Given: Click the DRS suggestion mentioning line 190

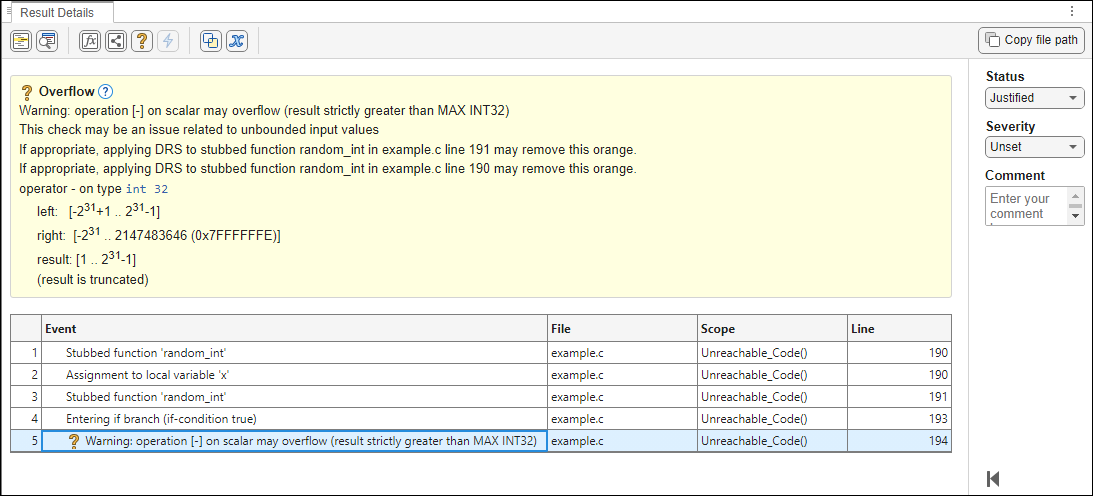Looking at the screenshot, I should point(328,169).
